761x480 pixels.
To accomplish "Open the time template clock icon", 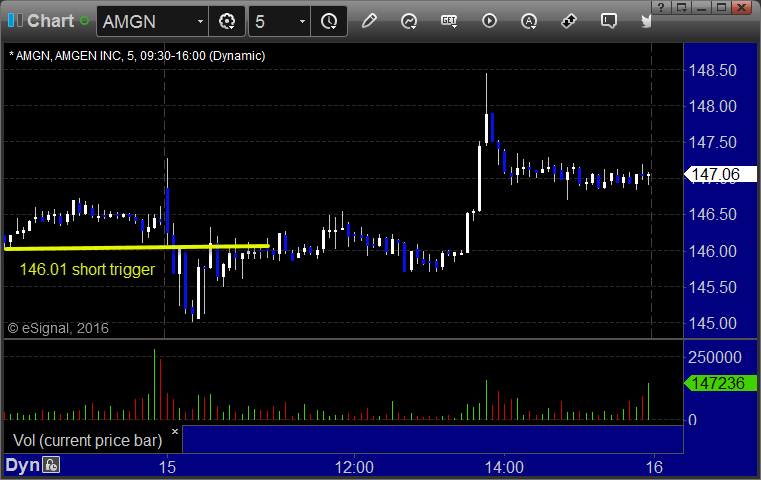I will tap(329, 21).
